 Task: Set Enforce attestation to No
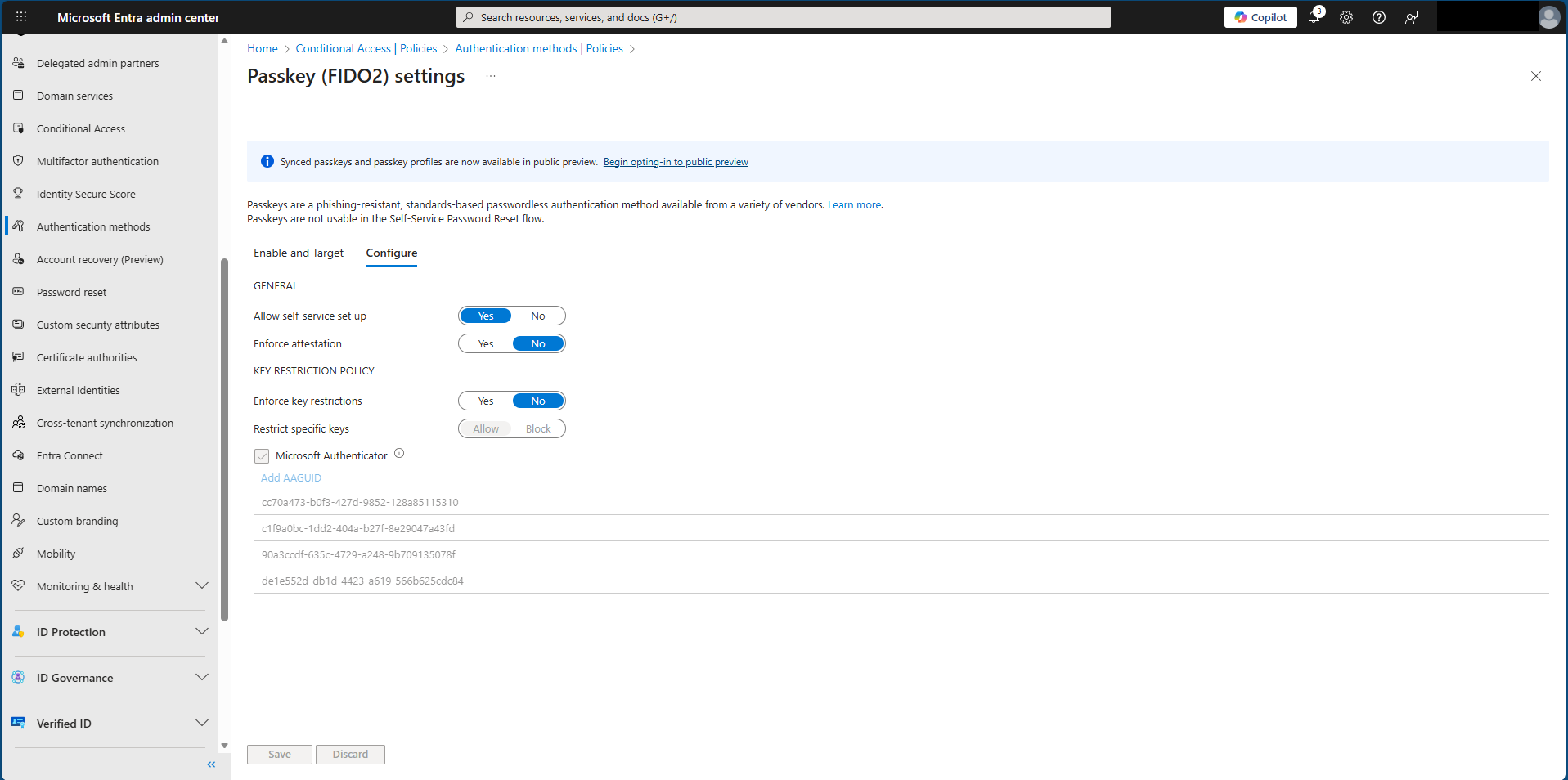538,344
